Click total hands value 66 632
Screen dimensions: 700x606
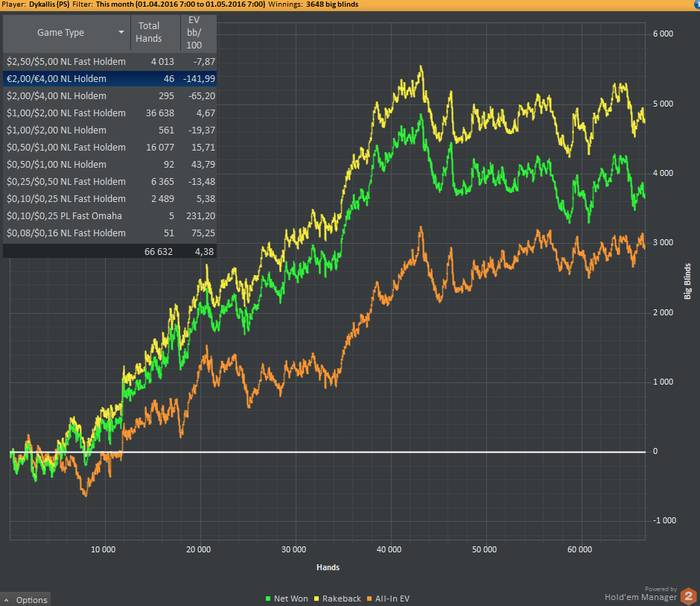click(158, 252)
